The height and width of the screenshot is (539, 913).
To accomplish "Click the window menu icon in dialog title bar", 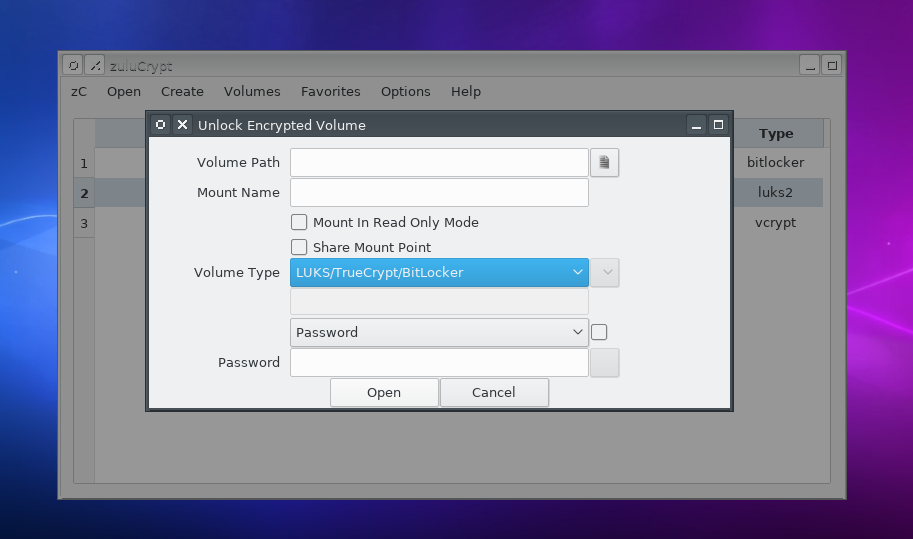I will point(160,125).
